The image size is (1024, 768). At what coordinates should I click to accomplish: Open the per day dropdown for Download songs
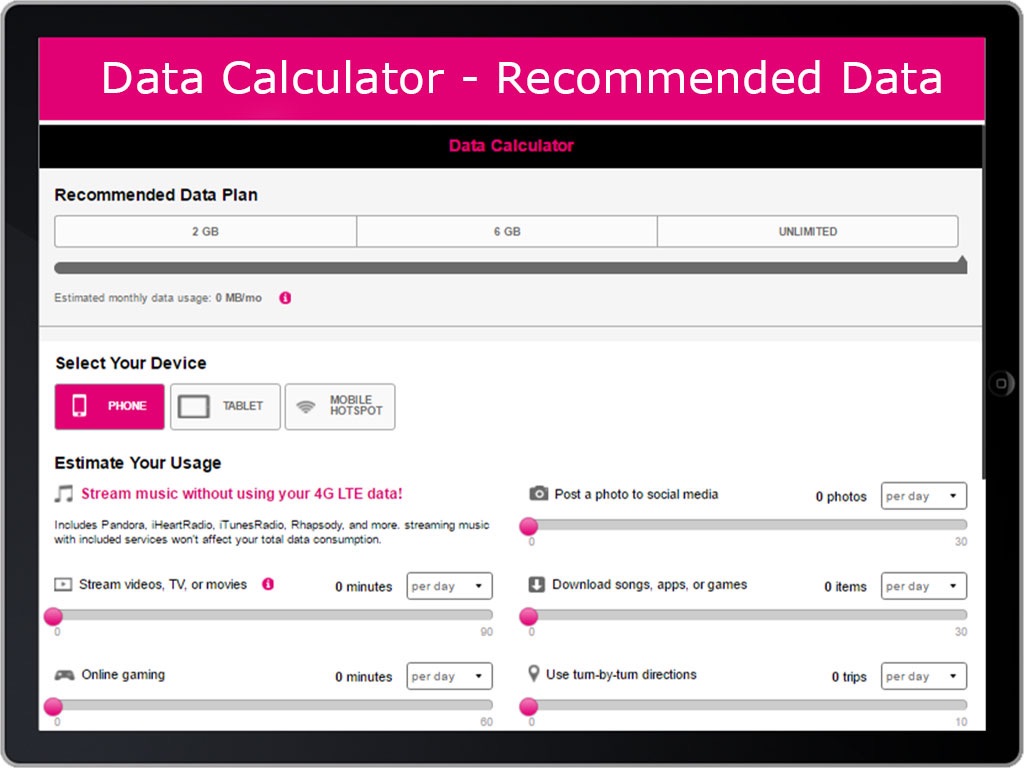pyautogui.click(x=923, y=586)
